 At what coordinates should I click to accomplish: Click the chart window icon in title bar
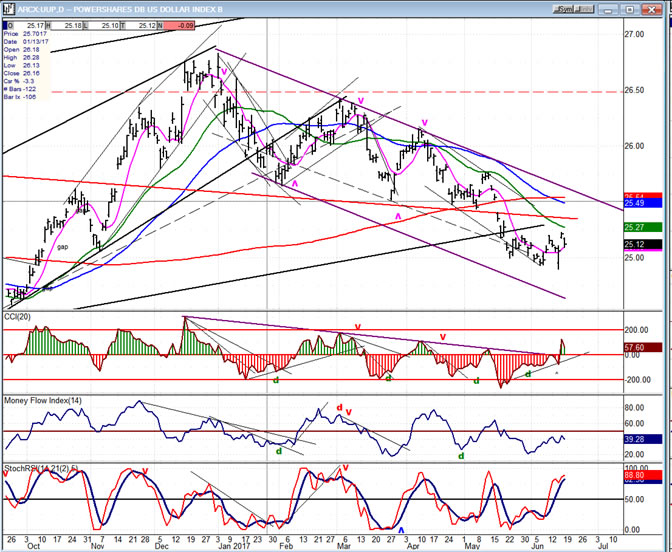click(x=8, y=6)
